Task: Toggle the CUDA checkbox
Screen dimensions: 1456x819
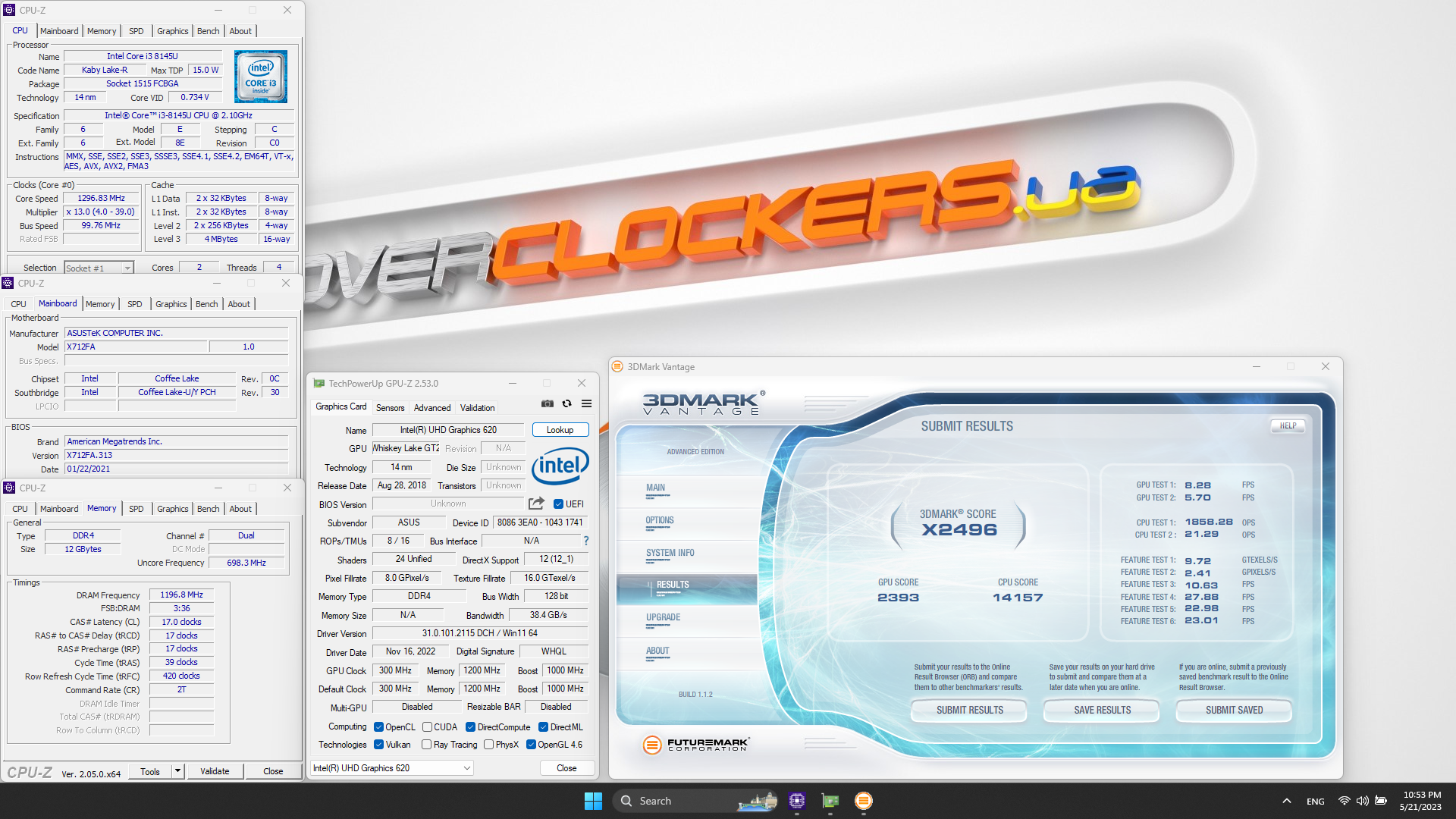Action: tap(427, 727)
